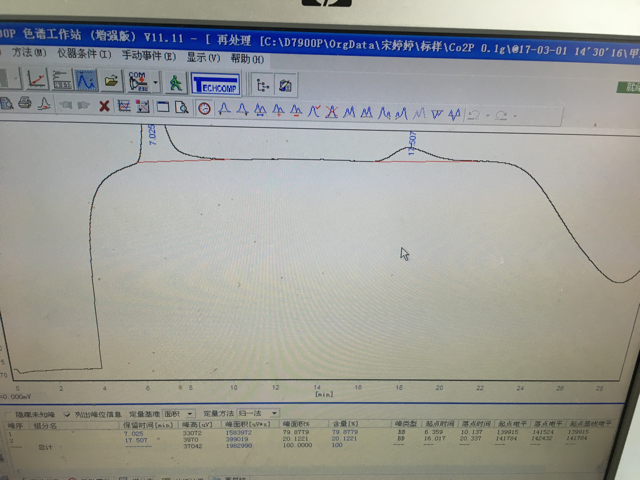
Task: Click the 峰高[uV] column header
Action: [x=198, y=424]
